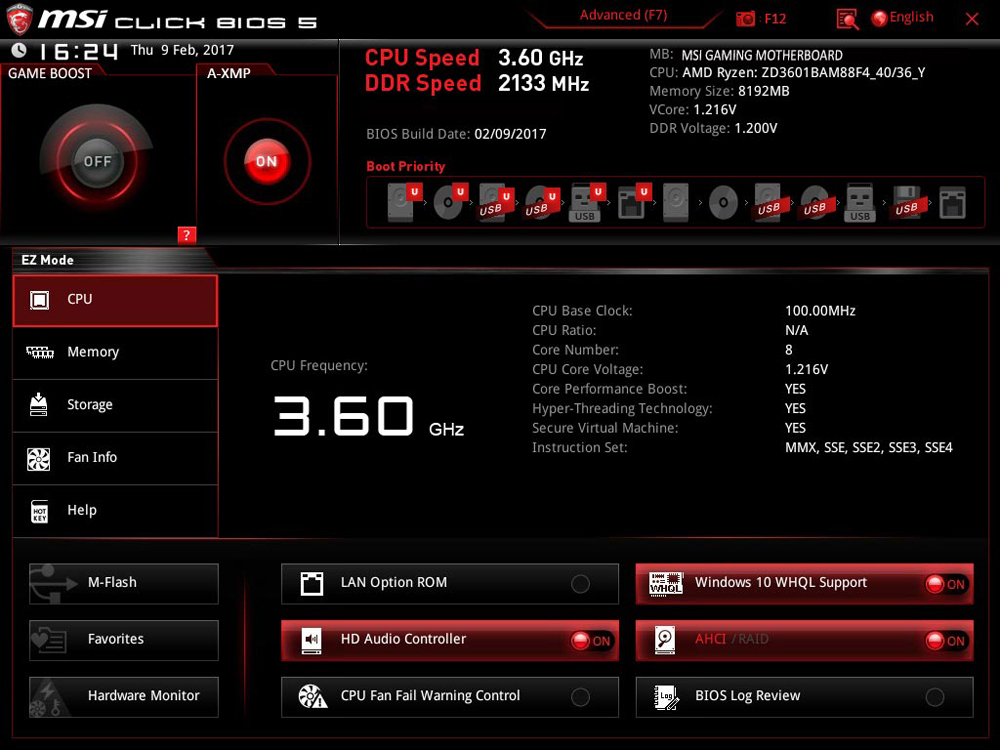Click the DDR Voltage 1.200V value
The width and height of the screenshot is (1000, 750).
pos(756,128)
